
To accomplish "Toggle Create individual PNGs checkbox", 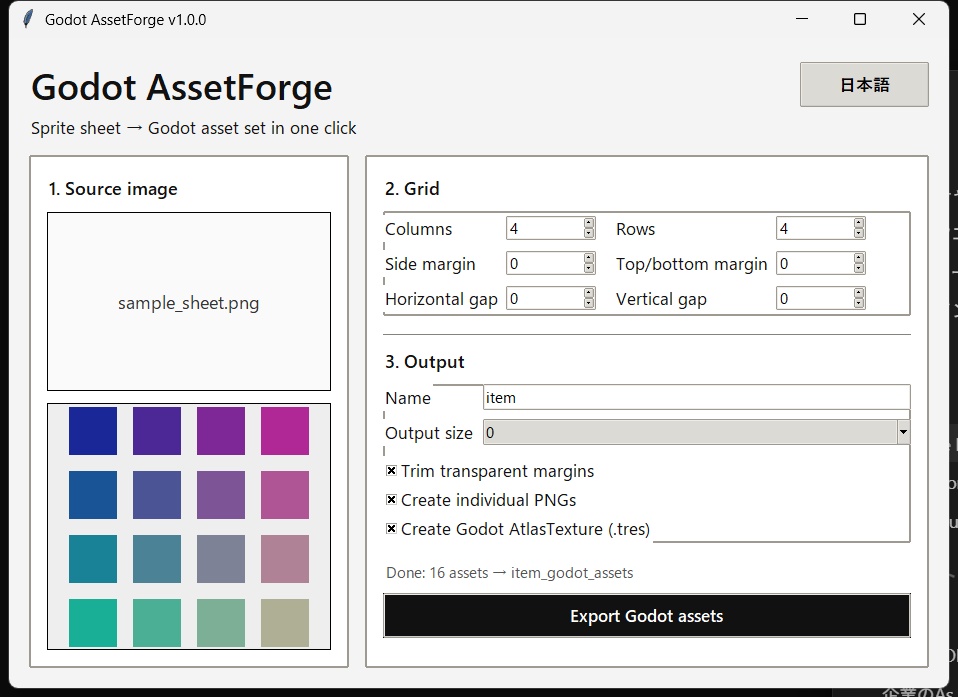I will [392, 500].
